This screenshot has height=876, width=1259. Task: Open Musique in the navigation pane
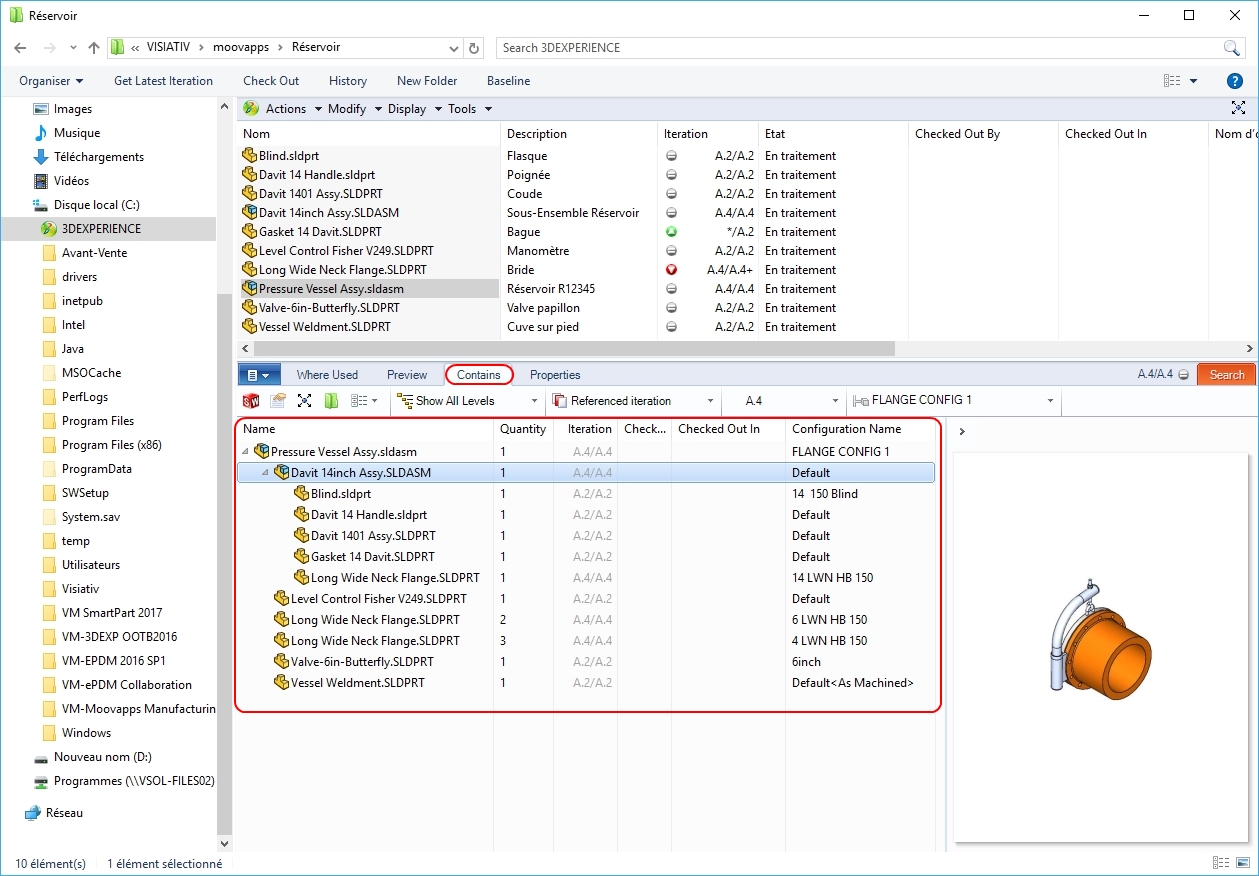click(77, 133)
